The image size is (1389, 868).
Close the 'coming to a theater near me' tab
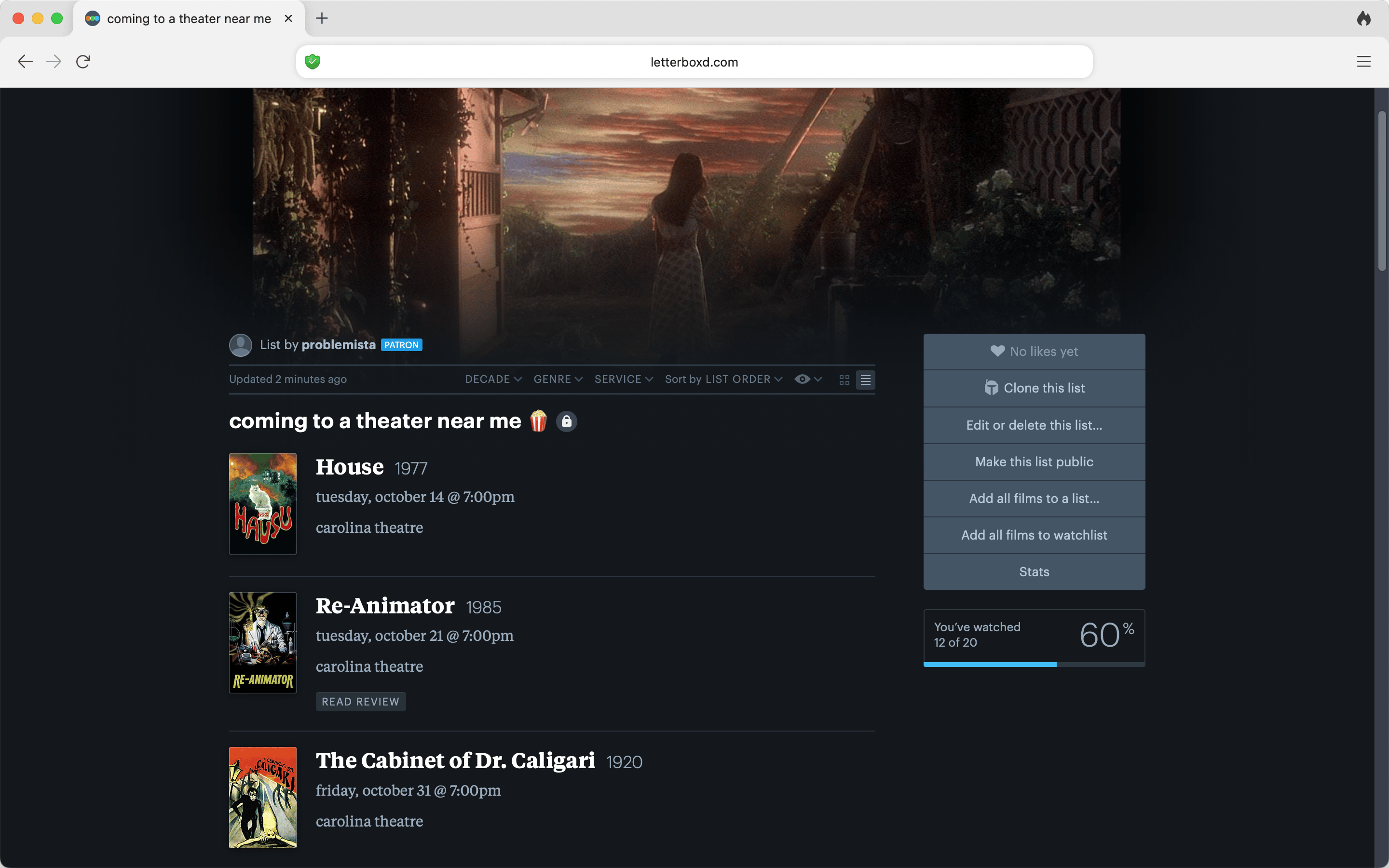[x=288, y=18]
